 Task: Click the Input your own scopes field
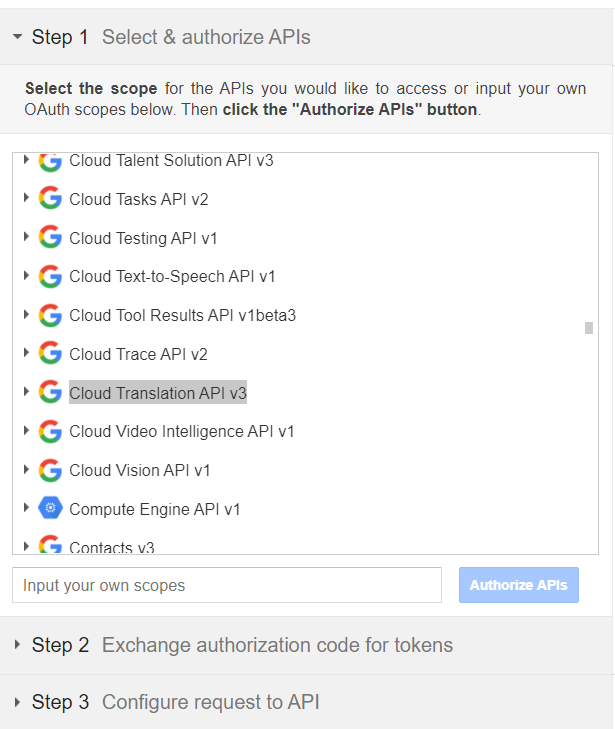point(226,585)
